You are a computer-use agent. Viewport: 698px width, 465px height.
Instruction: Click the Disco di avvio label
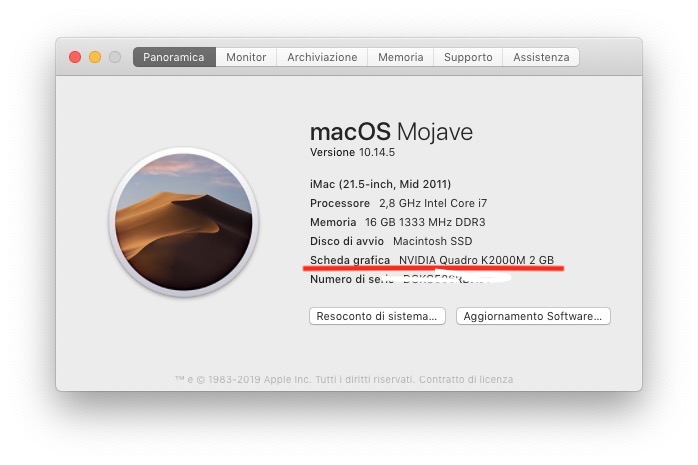tap(347, 241)
